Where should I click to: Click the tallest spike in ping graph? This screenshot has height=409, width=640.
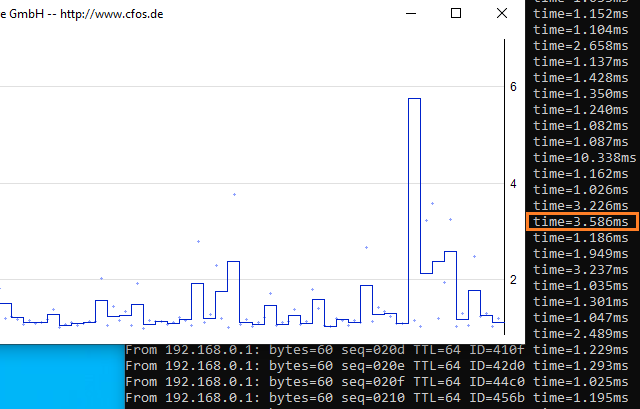414,211
